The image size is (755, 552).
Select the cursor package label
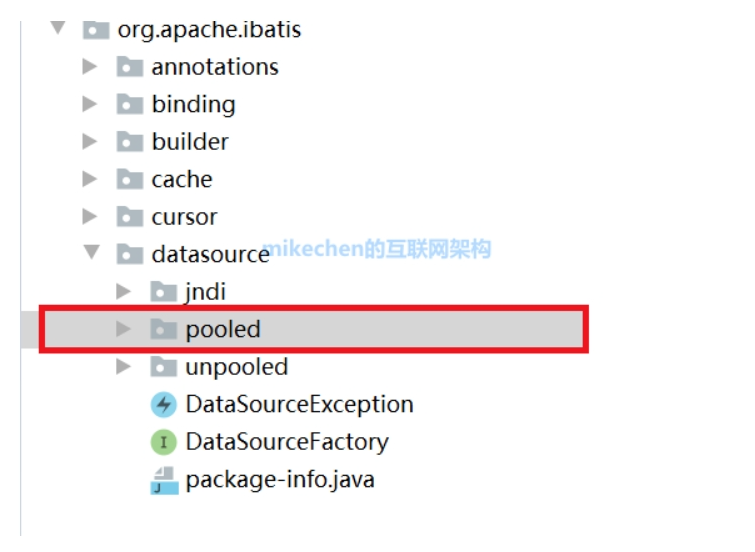tap(184, 217)
